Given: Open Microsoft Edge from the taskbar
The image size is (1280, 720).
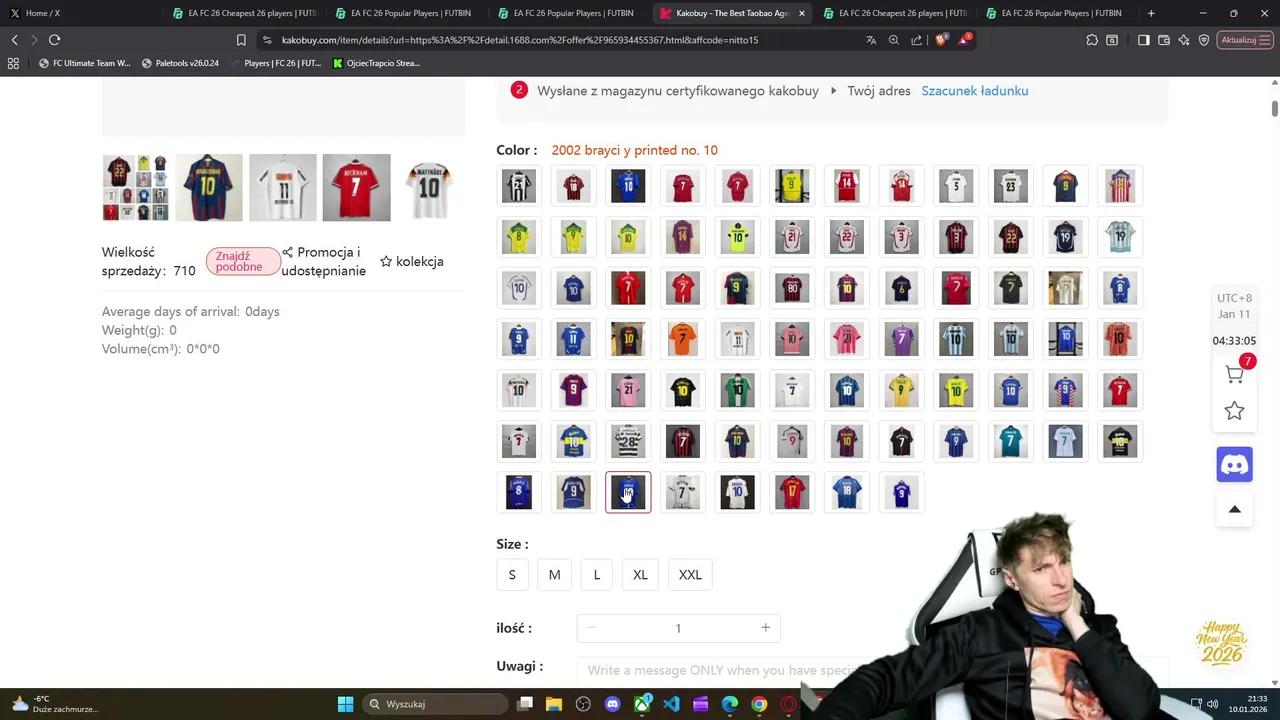Looking at the screenshot, I should (730, 704).
